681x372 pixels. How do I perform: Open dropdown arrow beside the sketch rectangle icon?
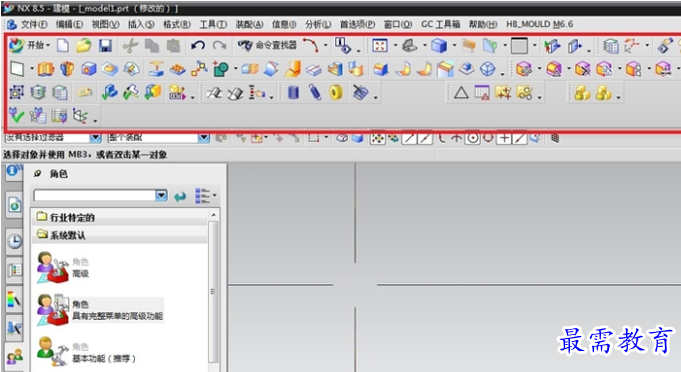[32, 69]
